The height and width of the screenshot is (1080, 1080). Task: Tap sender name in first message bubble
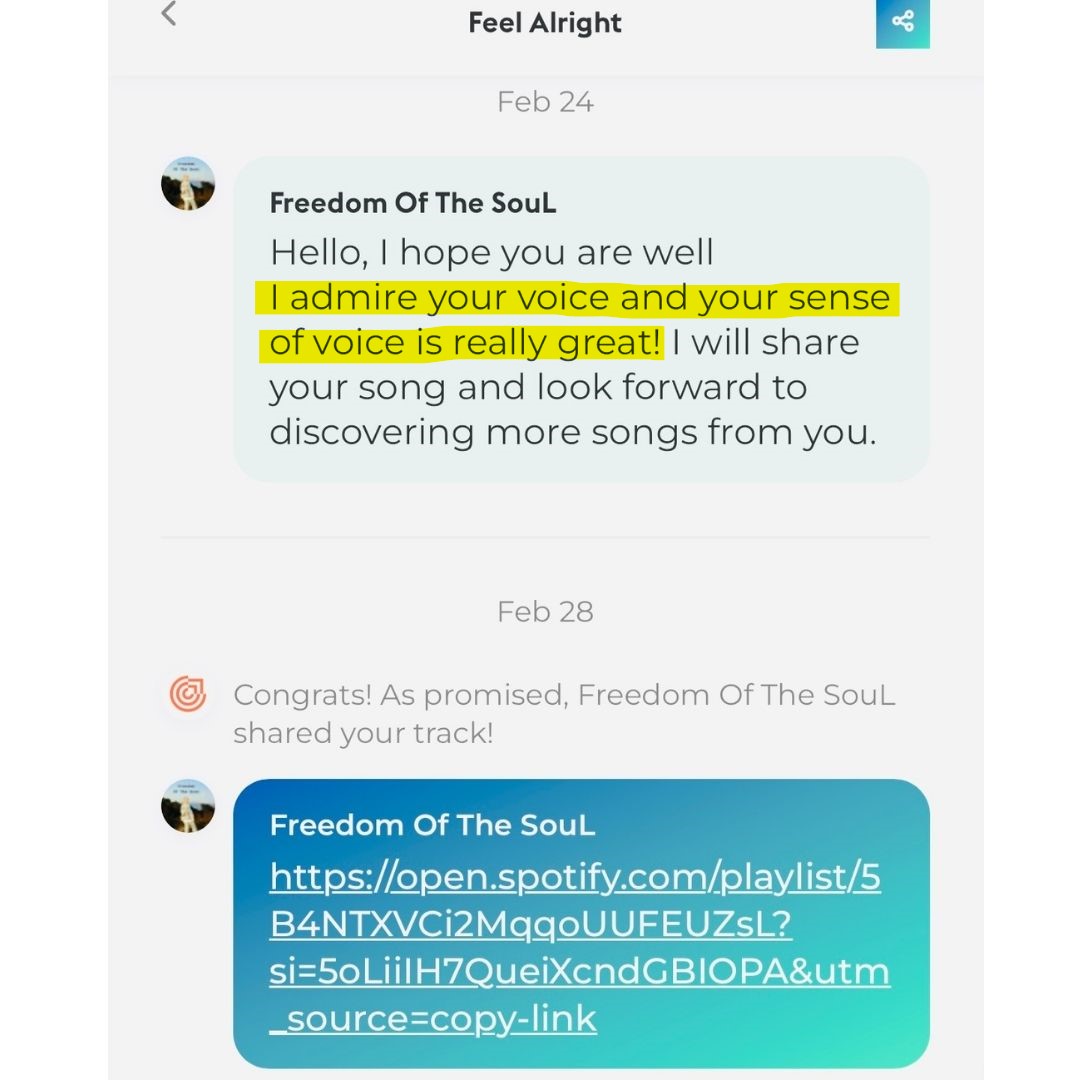pyautogui.click(x=413, y=203)
